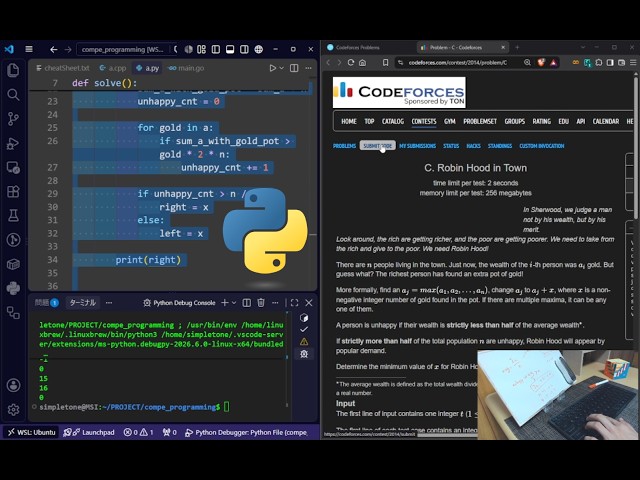Image resolution: width=640 pixels, height=480 pixels.
Task: Switch to the a.cpp editor tab
Action: click(x=113, y=68)
